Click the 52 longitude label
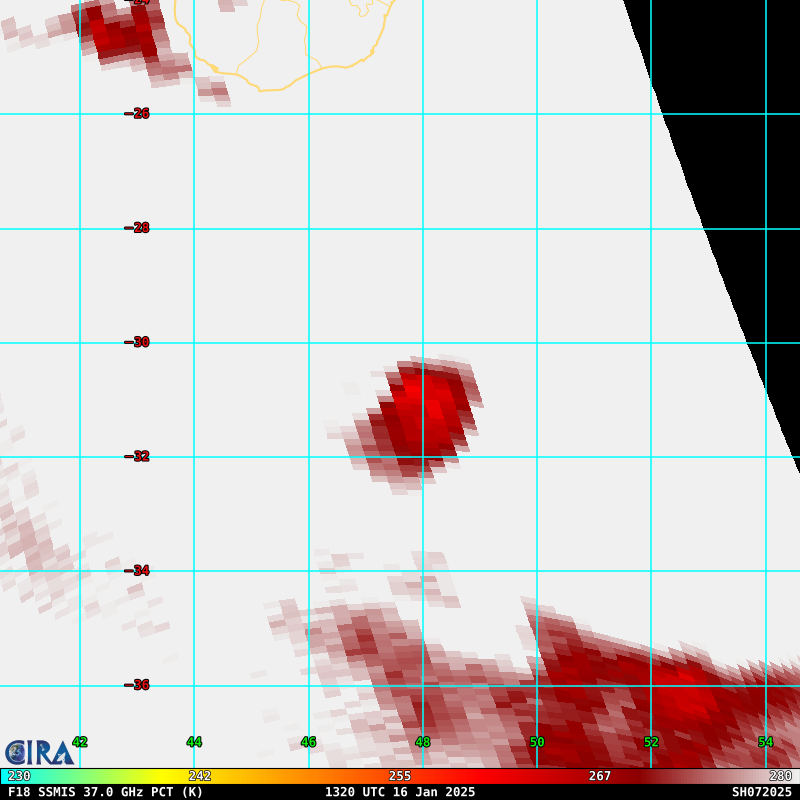800x800 pixels. 651,742
